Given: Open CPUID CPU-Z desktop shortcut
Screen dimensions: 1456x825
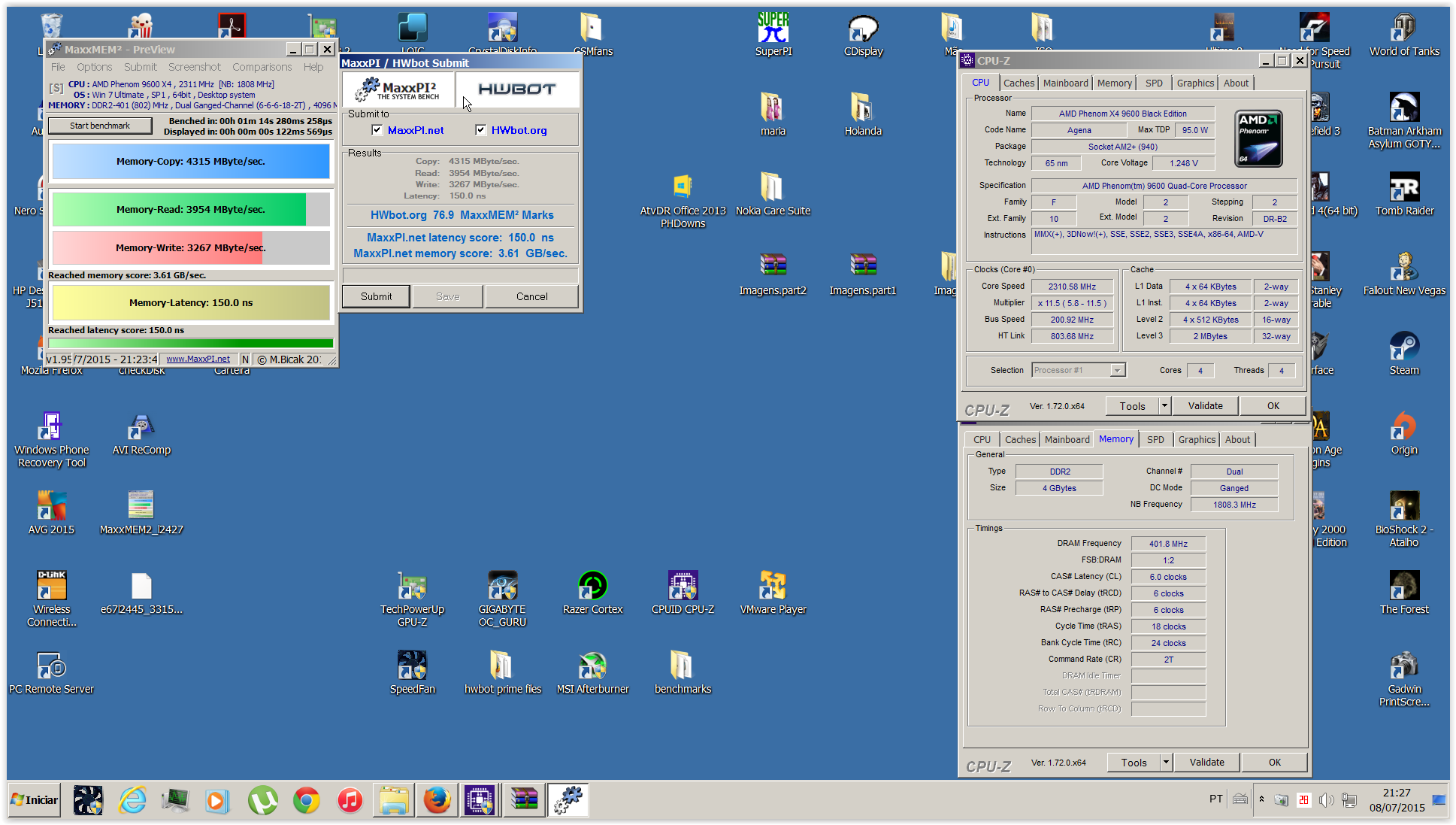Looking at the screenshot, I should 683,593.
